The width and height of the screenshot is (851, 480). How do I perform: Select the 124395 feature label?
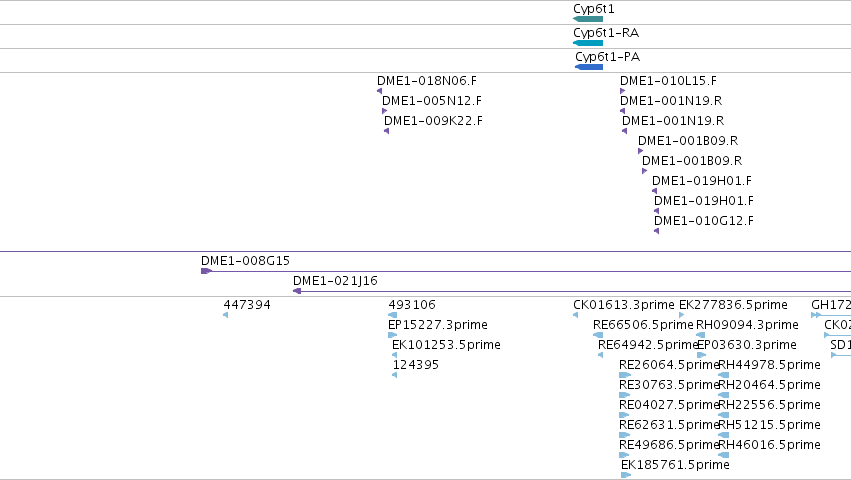tap(416, 365)
